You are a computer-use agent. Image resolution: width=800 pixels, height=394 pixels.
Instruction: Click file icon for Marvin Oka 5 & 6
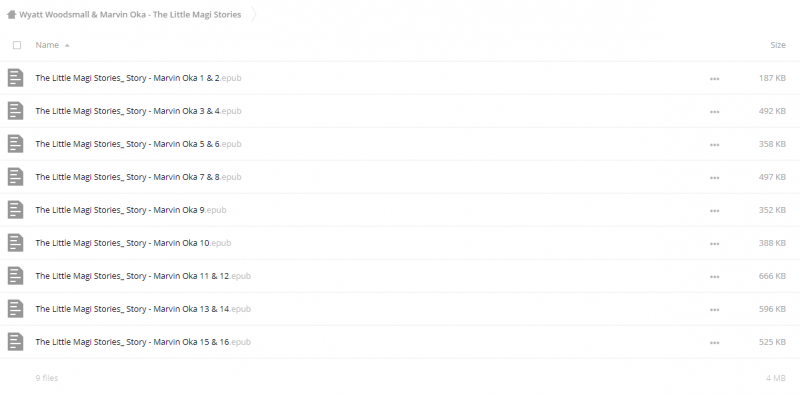click(15, 144)
